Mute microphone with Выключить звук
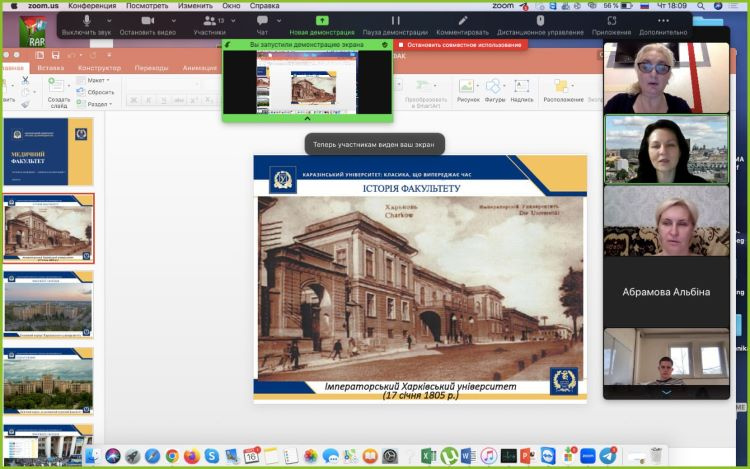Screen dimensions: 750x469 point(87,25)
